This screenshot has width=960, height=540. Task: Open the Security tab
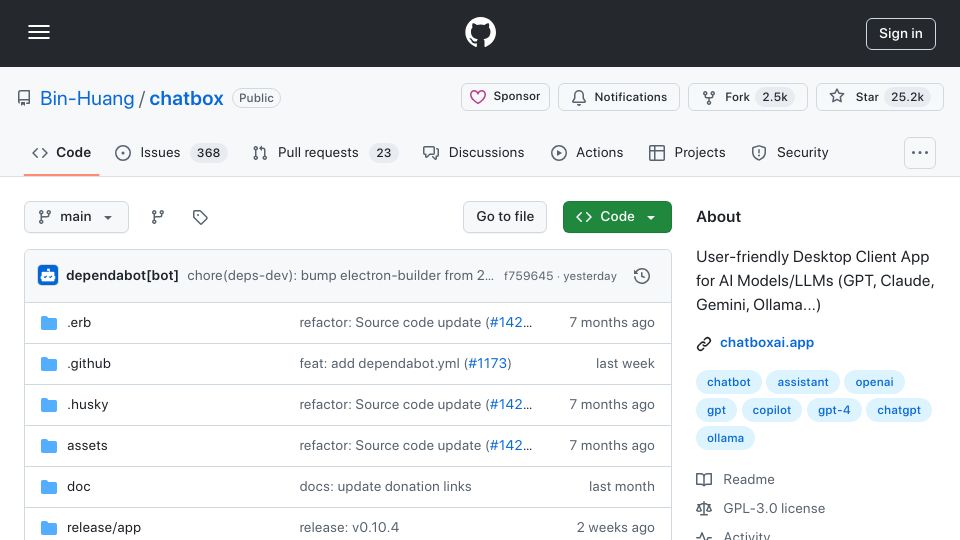790,152
